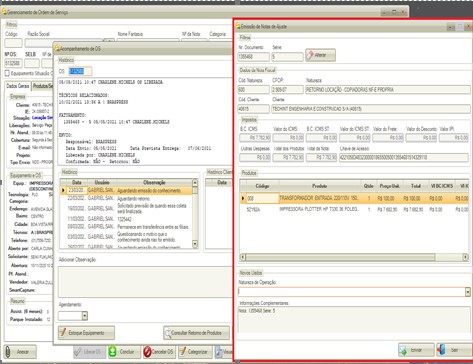Click the Concluir button with green icon
The image size is (473, 364).
124,352
